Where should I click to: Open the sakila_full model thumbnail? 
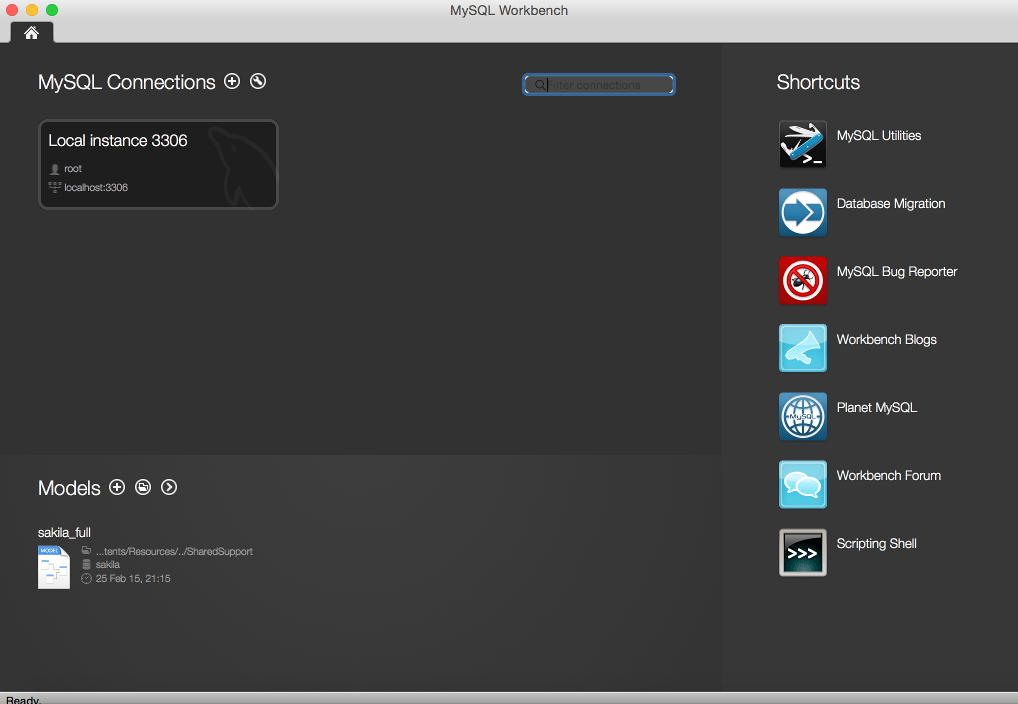53,565
